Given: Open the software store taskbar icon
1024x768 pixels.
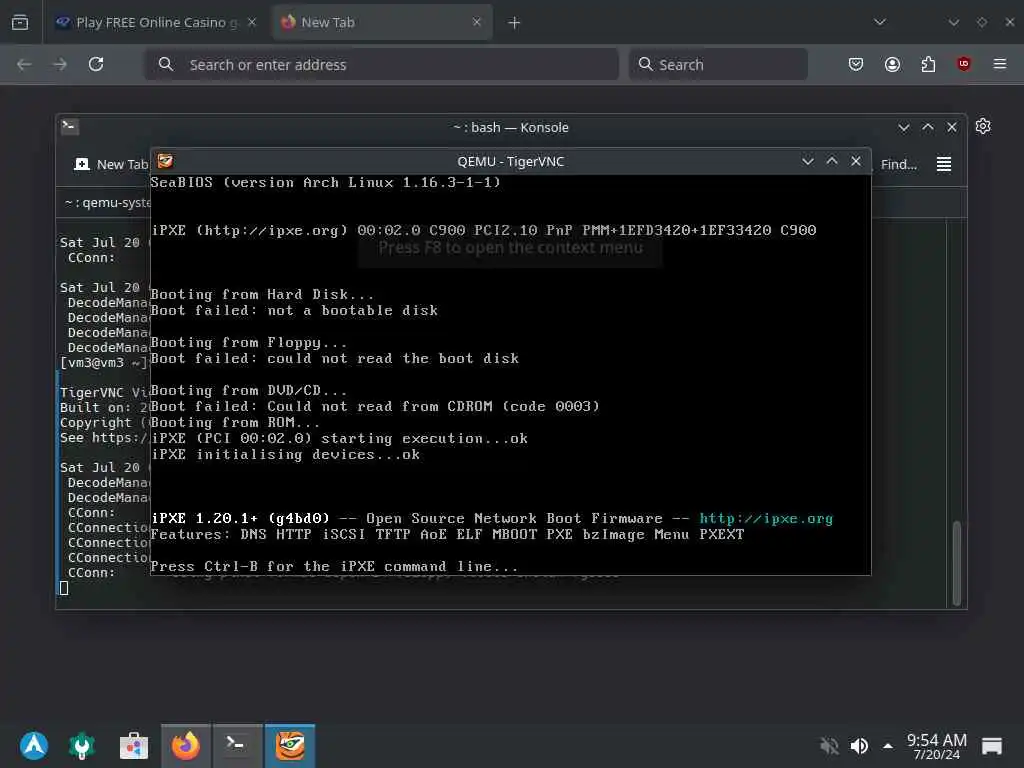Looking at the screenshot, I should [x=134, y=745].
